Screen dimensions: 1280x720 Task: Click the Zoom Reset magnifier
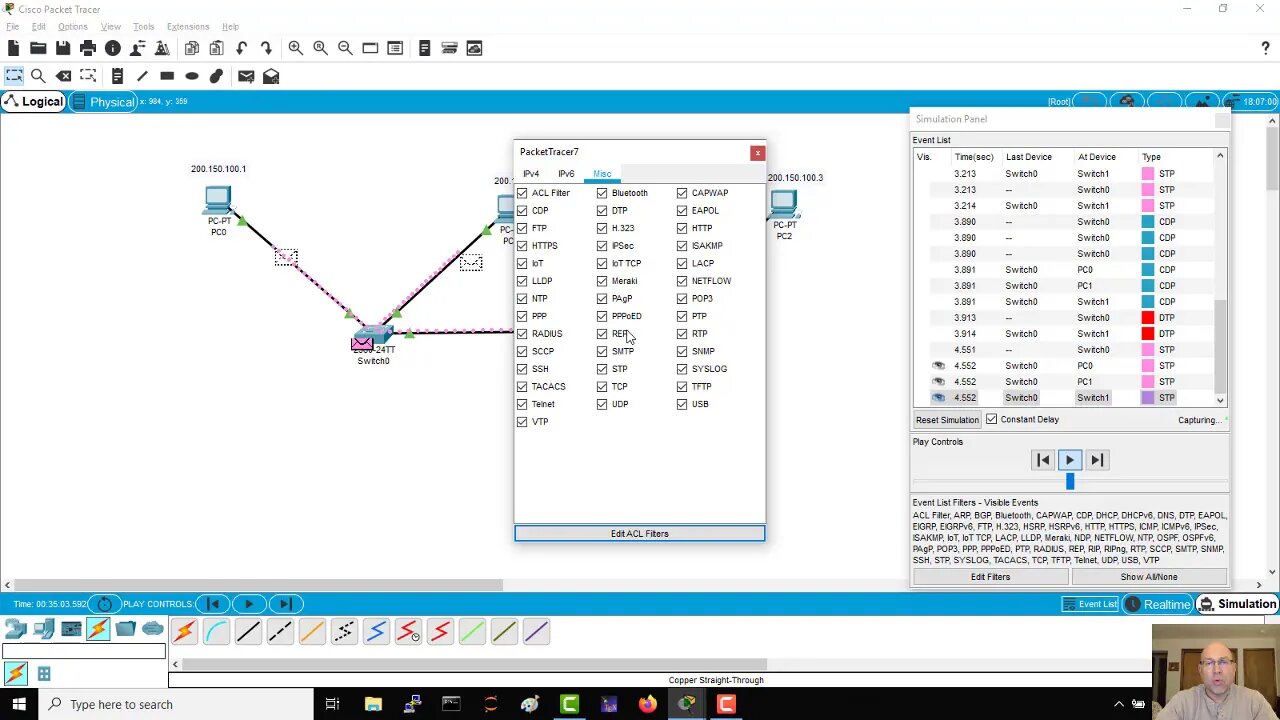[320, 48]
